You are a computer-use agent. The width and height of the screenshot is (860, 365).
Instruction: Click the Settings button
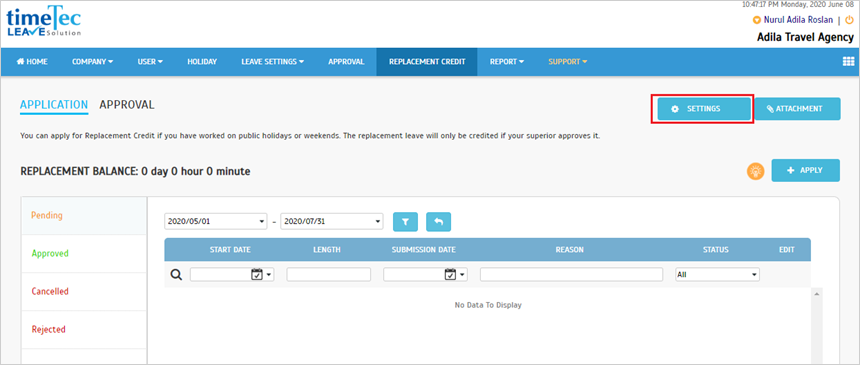(x=704, y=109)
